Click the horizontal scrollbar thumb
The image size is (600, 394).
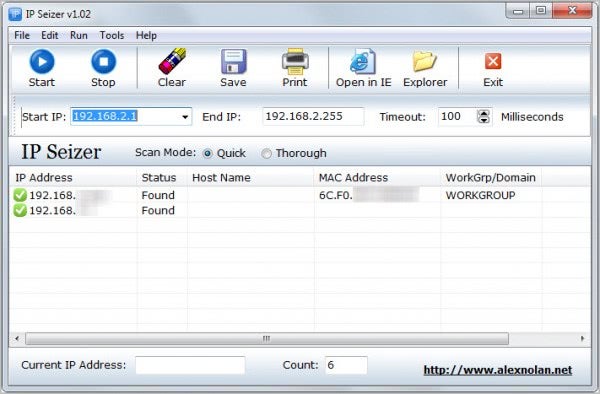tap(267, 339)
